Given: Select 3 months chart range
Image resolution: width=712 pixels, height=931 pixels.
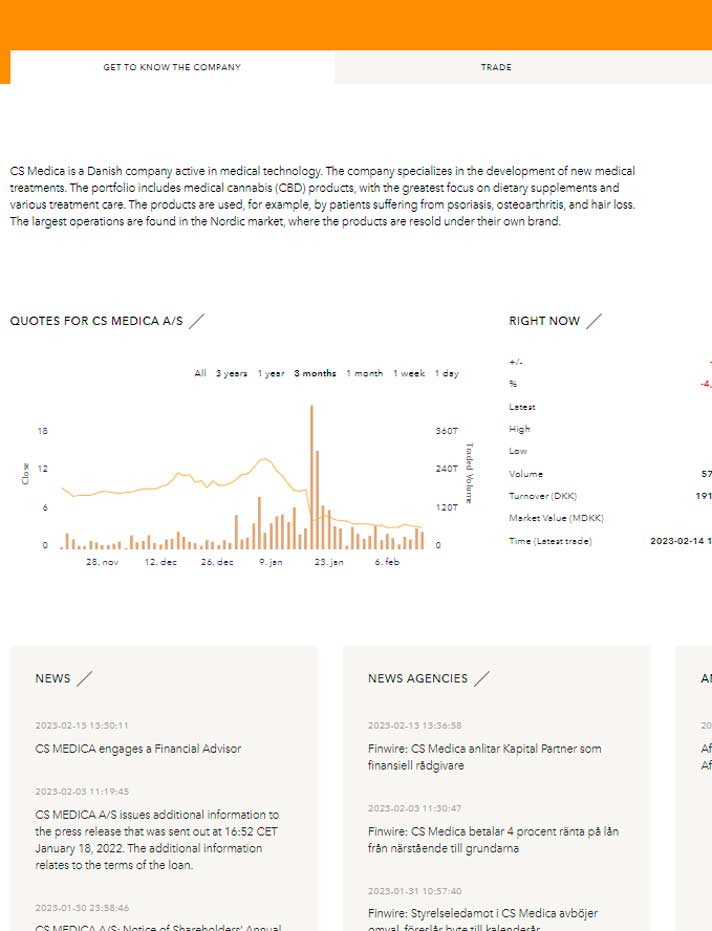Looking at the screenshot, I should click(315, 373).
